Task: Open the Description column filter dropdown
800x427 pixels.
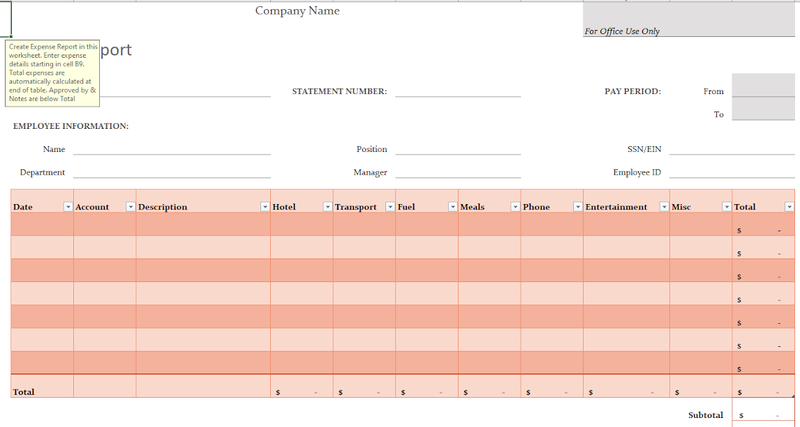Action: (x=265, y=207)
